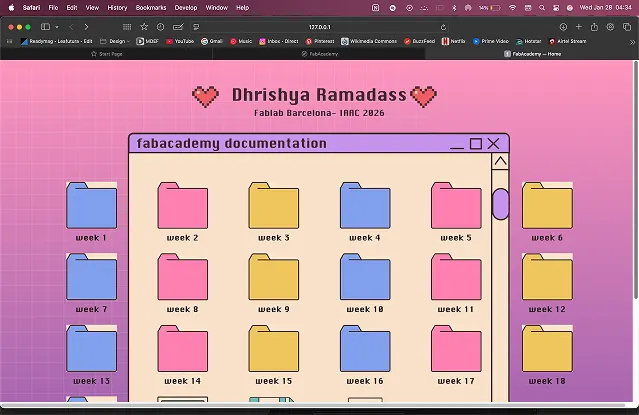Open the YouTube bookmark
639x415 pixels.
coord(180,41)
